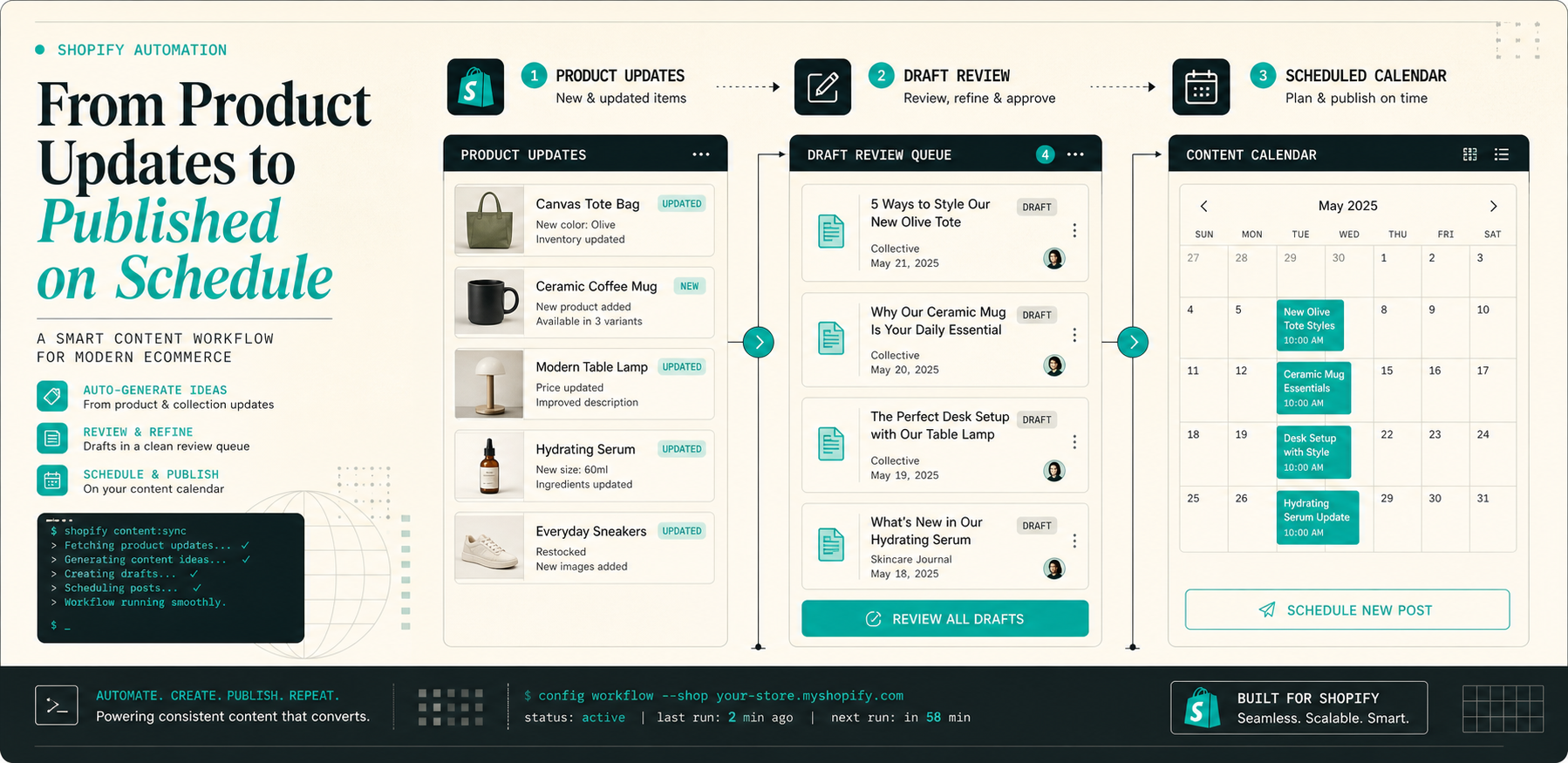Viewport: 1568px width, 763px height.
Task: Click the Hydrating Serum product thumbnail
Action: point(489,466)
